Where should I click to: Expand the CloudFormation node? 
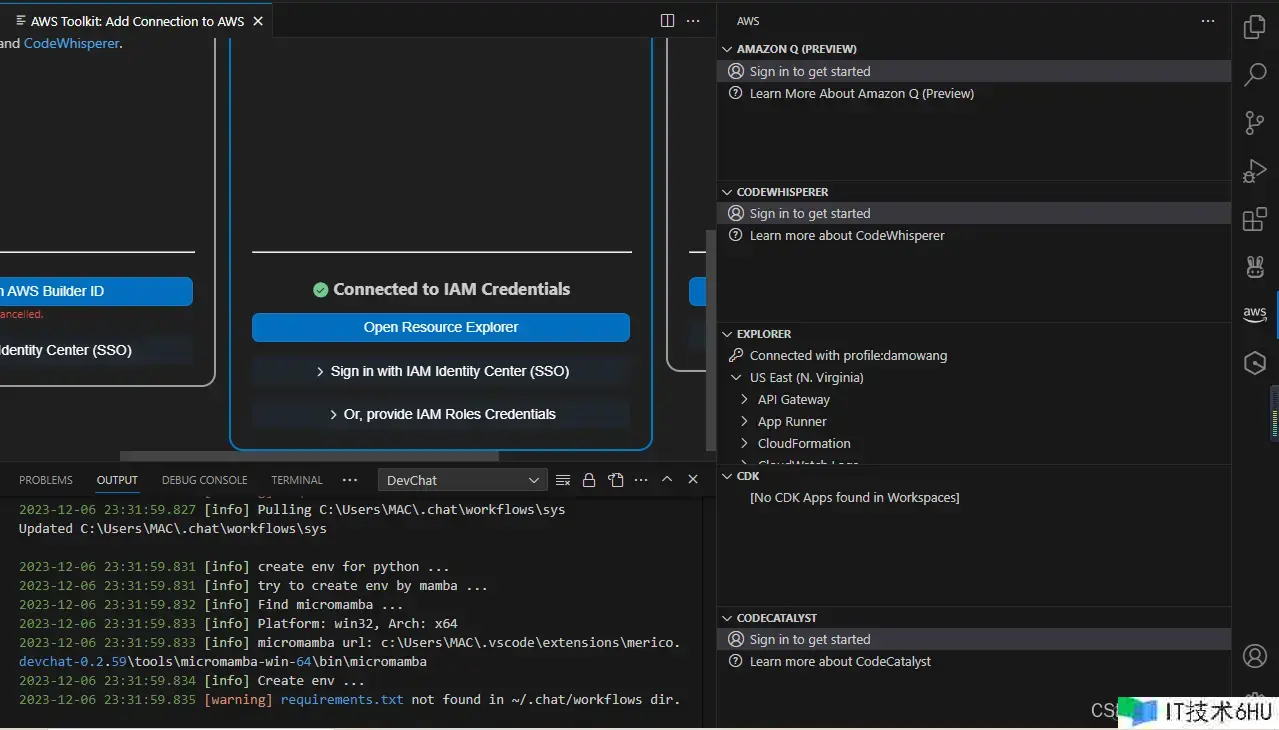744,443
